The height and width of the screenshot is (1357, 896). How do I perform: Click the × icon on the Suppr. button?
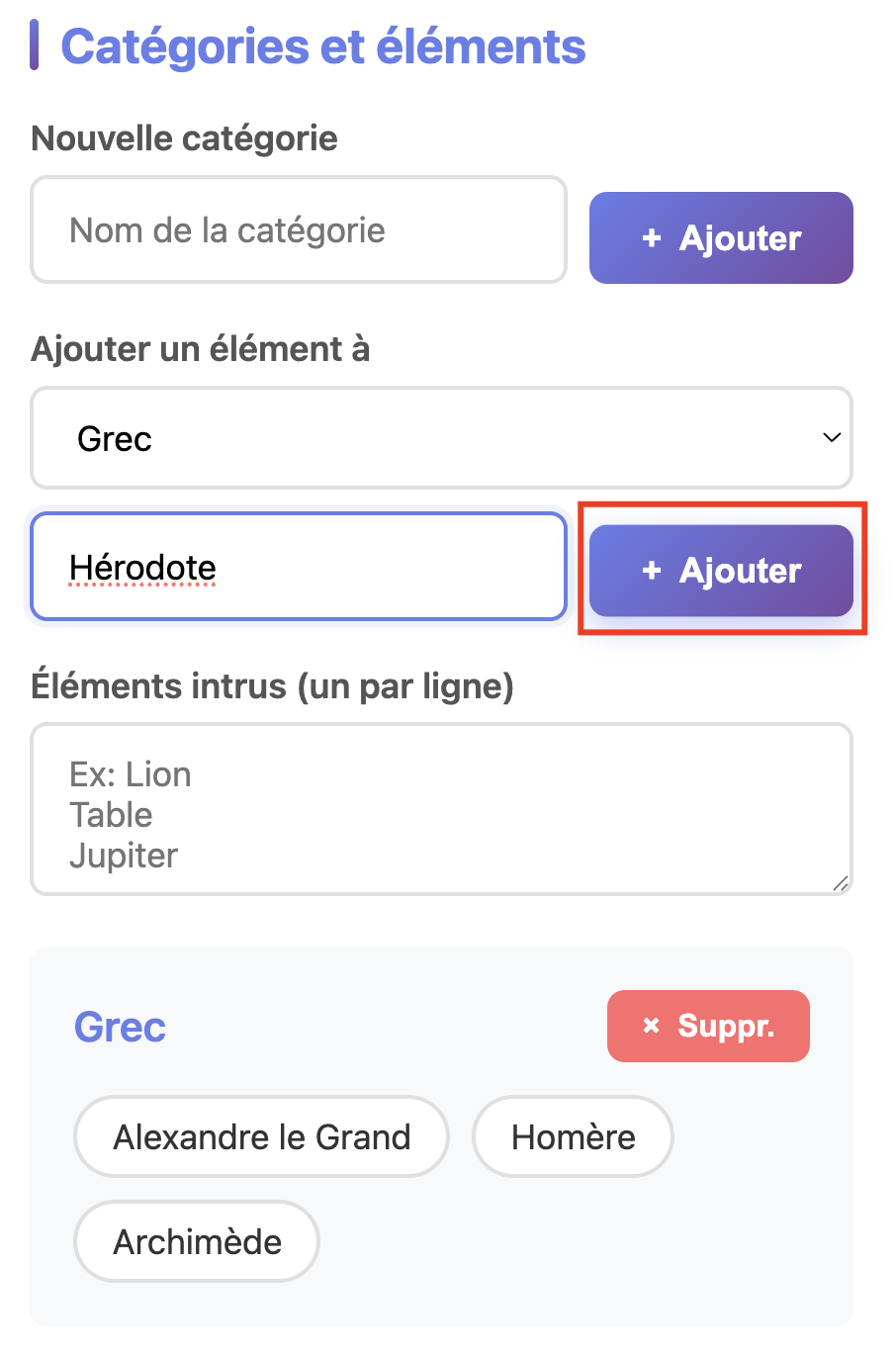(x=651, y=1027)
